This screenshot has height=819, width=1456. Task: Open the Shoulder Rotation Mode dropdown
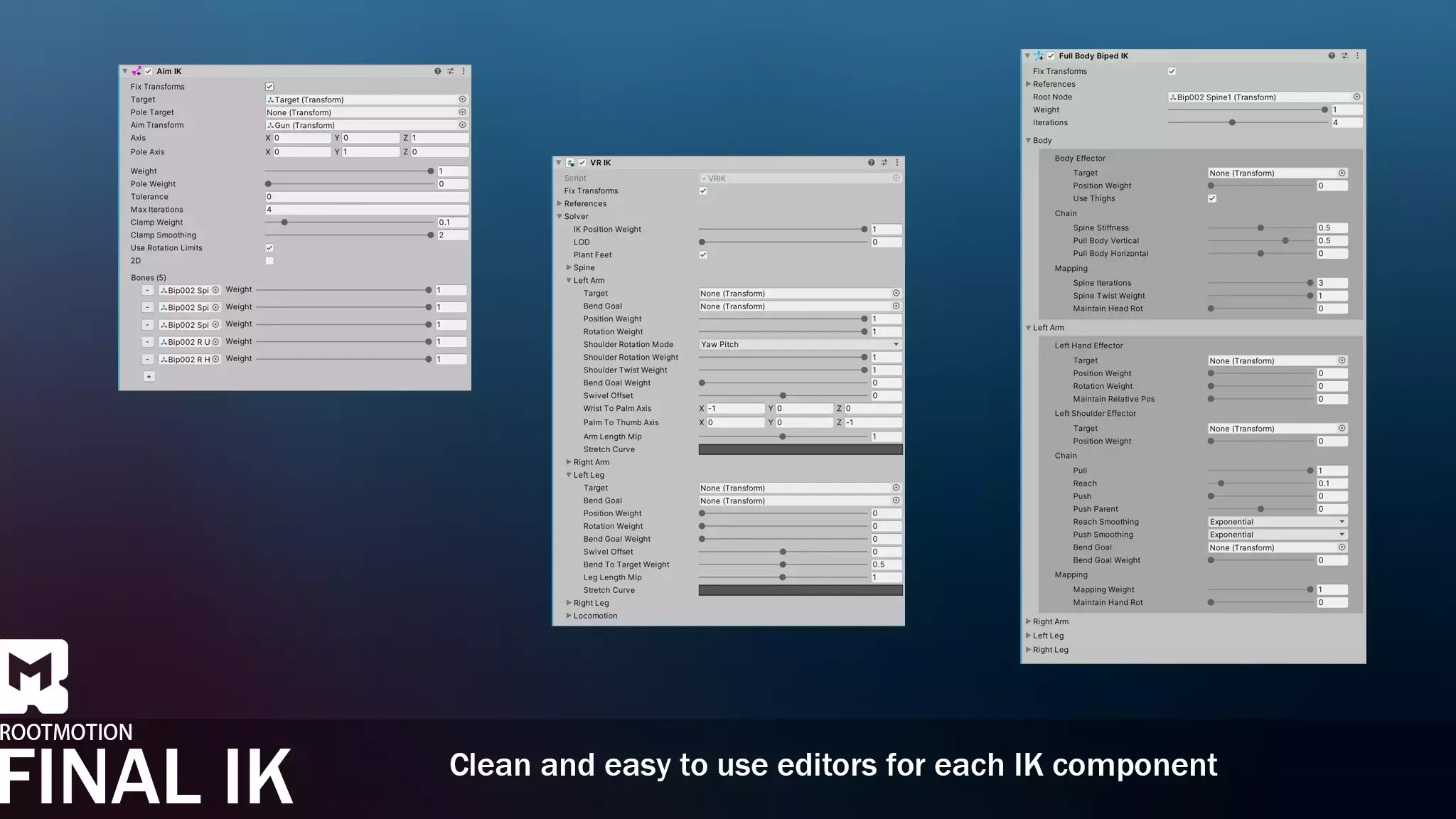click(800, 345)
